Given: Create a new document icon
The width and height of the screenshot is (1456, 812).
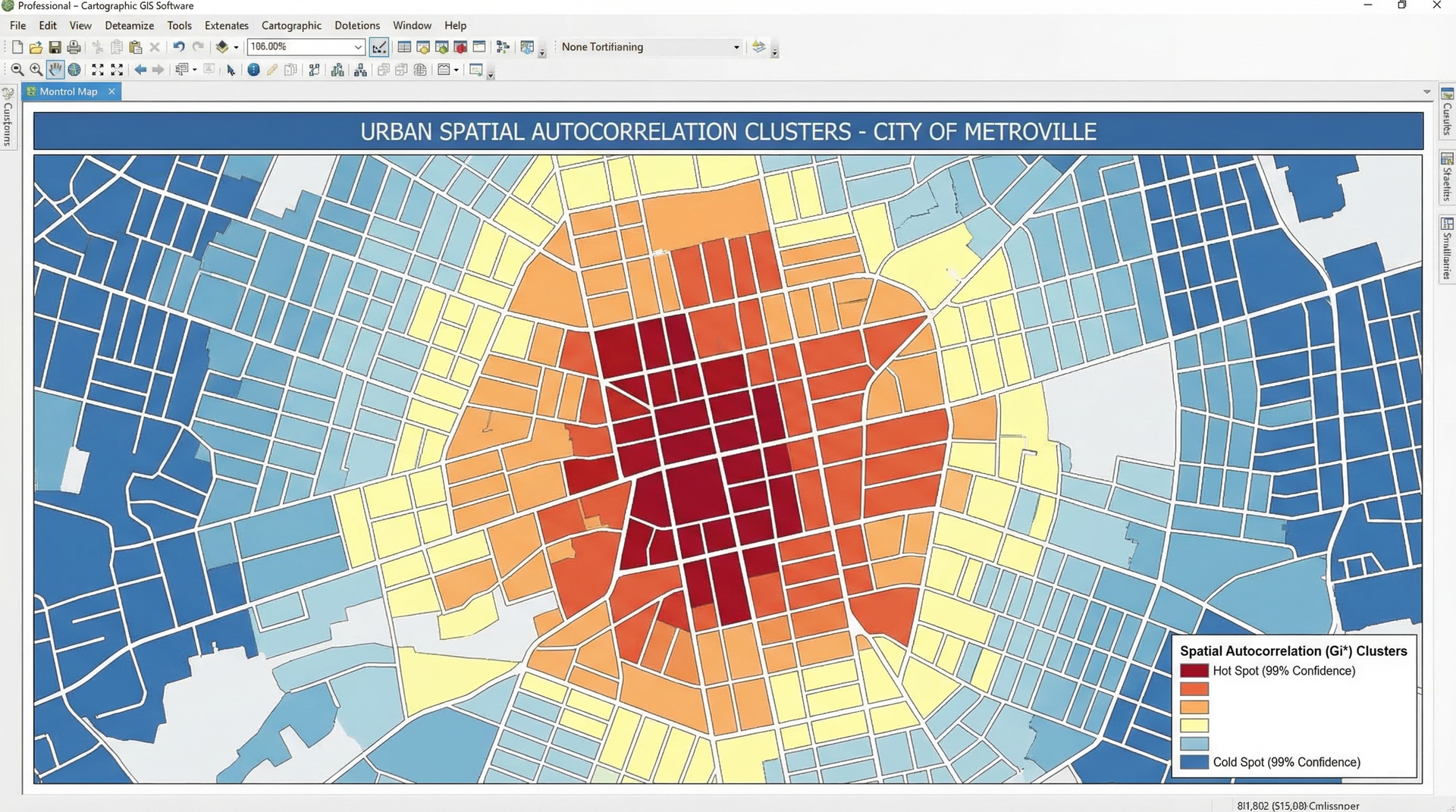Looking at the screenshot, I should (17, 47).
